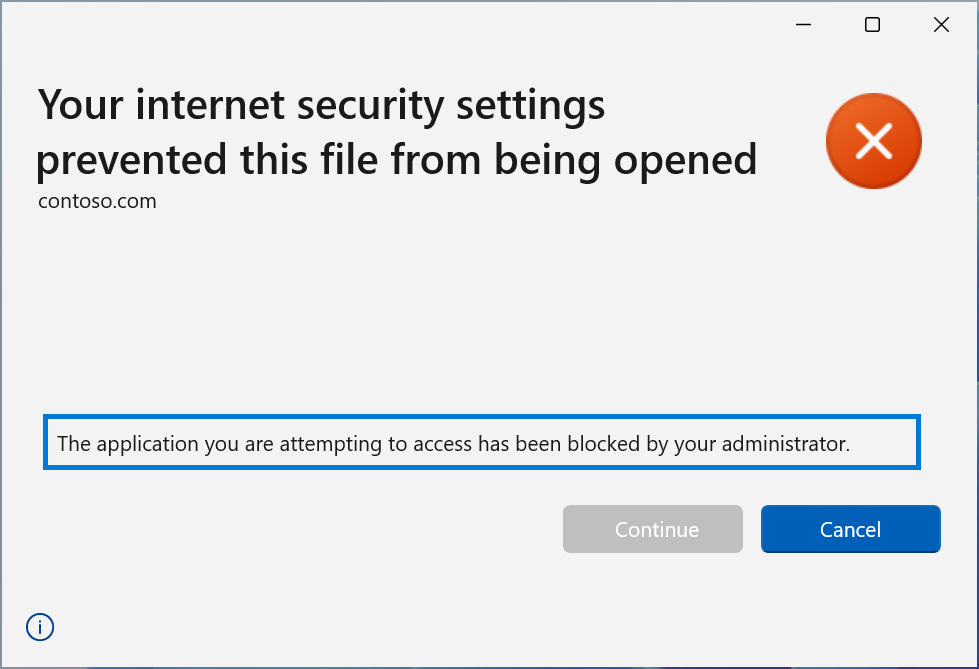The image size is (979, 669).
Task: Click the Cancel button
Action: click(x=850, y=529)
